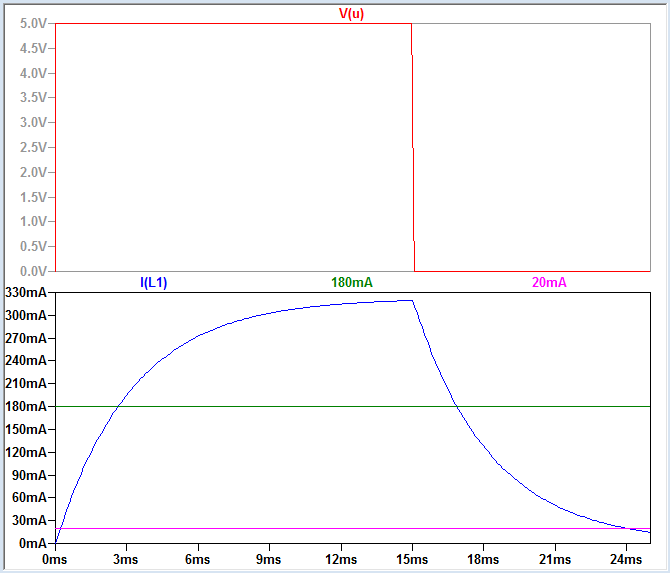This screenshot has width=670, height=573.
Task: Click the 150mA axis label
Action: [x=26, y=429]
